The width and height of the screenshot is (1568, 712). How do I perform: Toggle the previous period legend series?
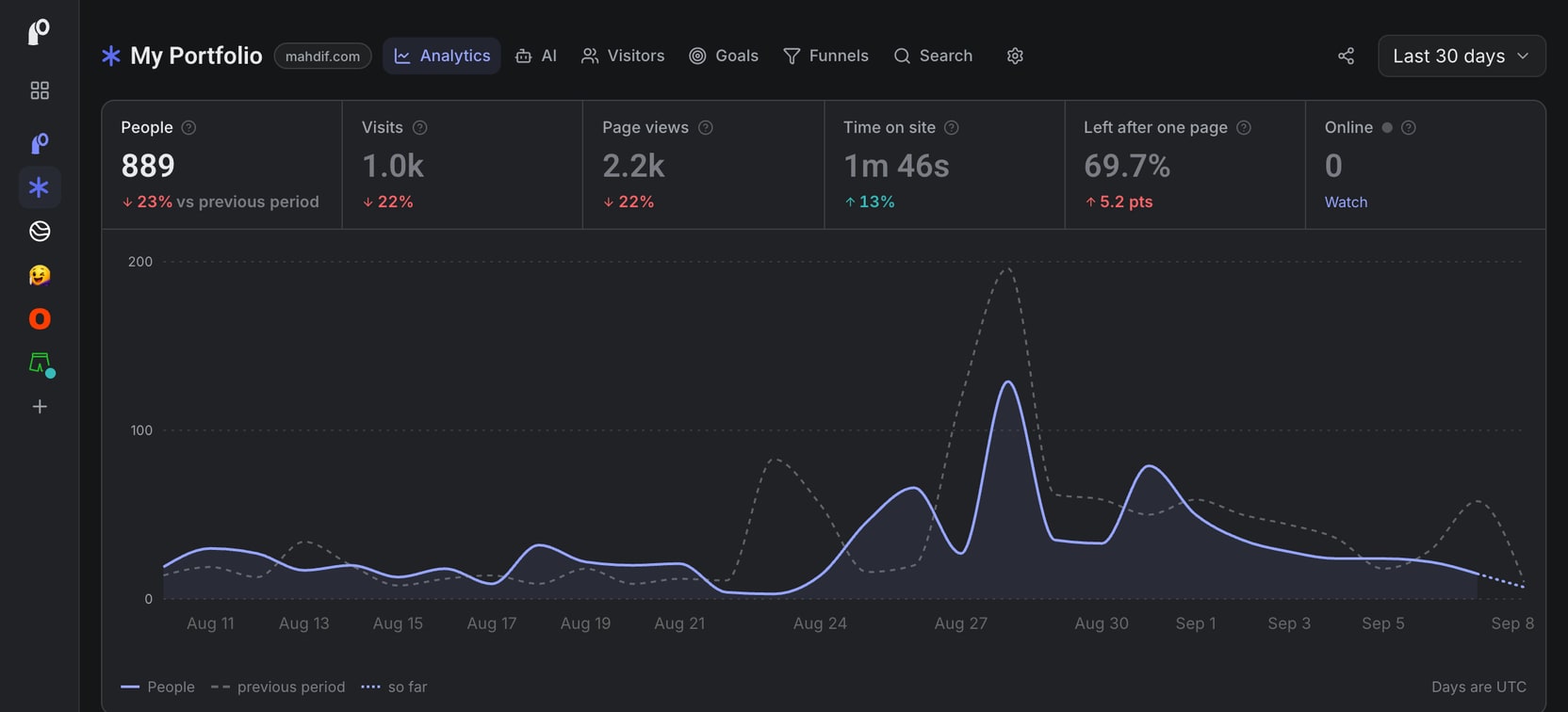278,687
